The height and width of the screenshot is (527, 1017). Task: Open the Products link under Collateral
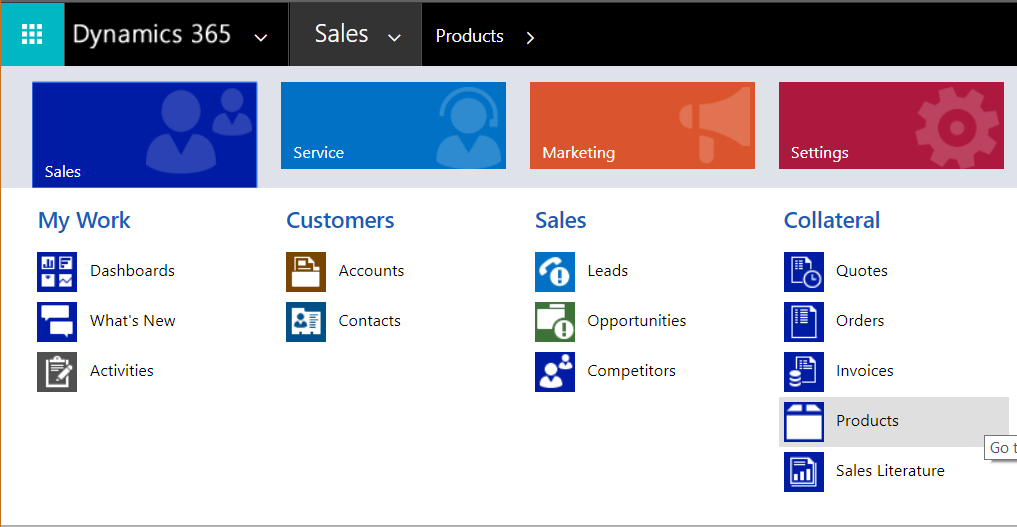click(x=867, y=420)
